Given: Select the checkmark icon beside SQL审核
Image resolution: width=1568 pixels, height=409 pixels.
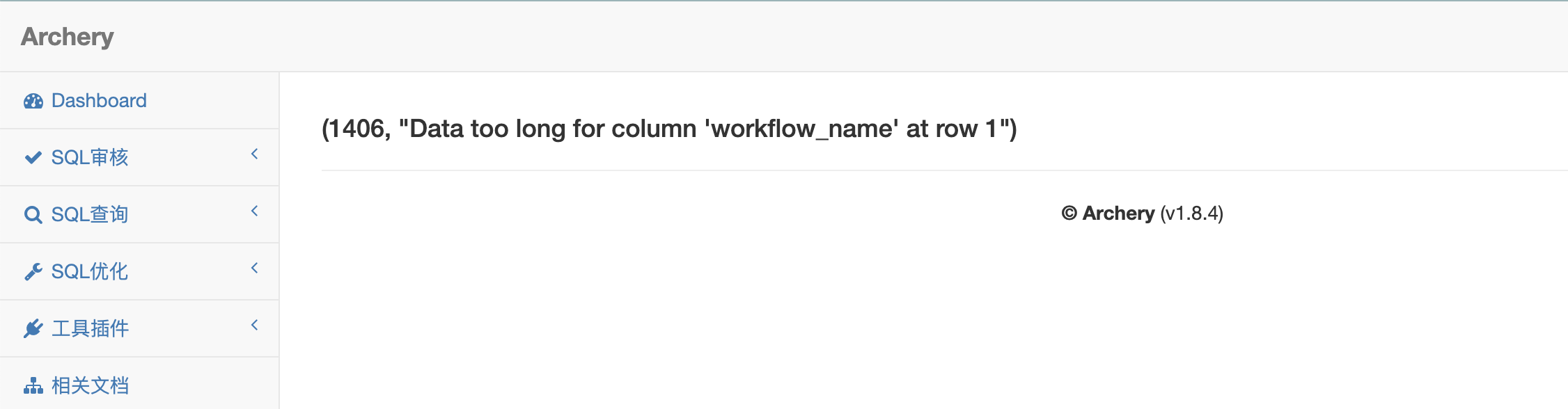Looking at the screenshot, I should (32, 157).
